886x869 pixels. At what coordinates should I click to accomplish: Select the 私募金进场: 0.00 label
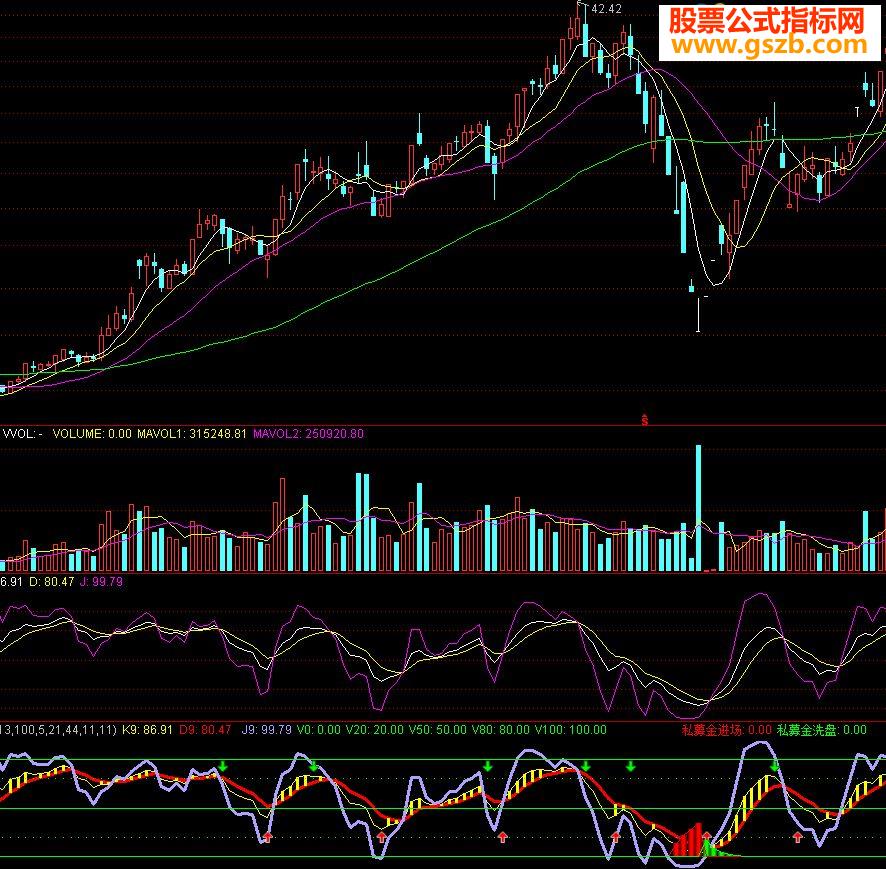click(726, 729)
